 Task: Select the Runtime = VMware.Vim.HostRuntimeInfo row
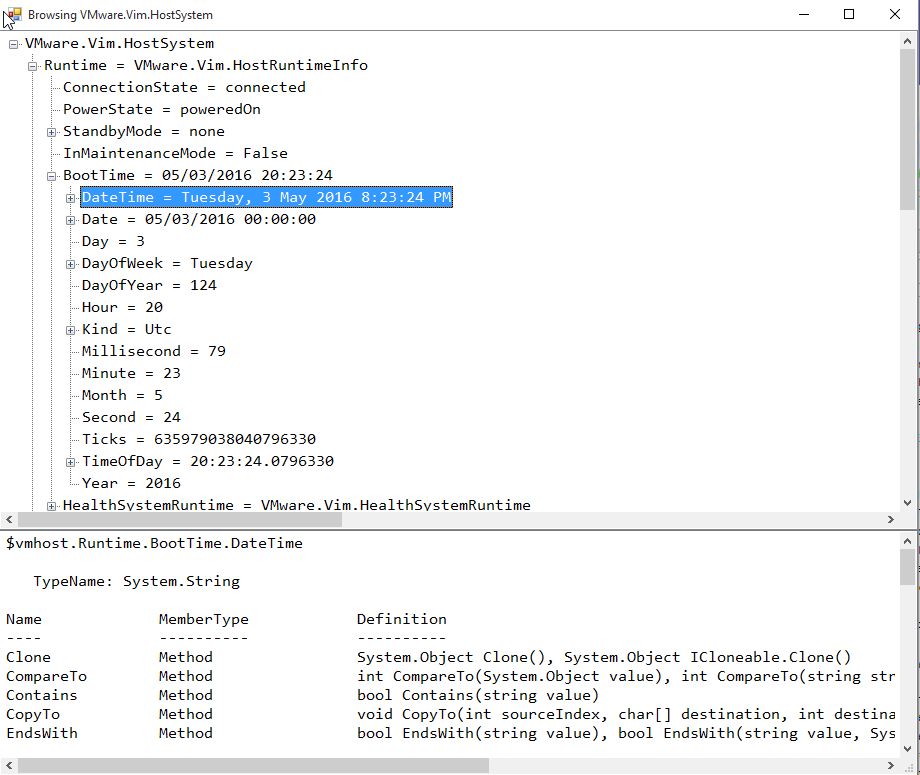pos(206,65)
